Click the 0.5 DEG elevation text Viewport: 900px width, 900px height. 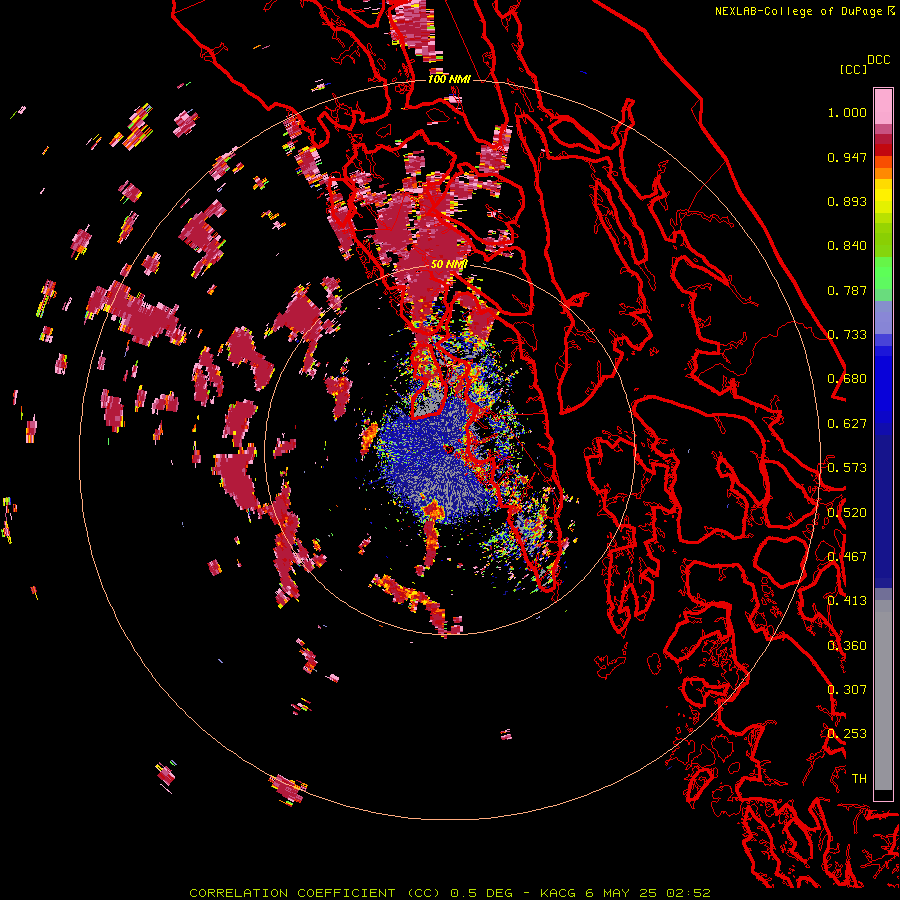pos(482,893)
